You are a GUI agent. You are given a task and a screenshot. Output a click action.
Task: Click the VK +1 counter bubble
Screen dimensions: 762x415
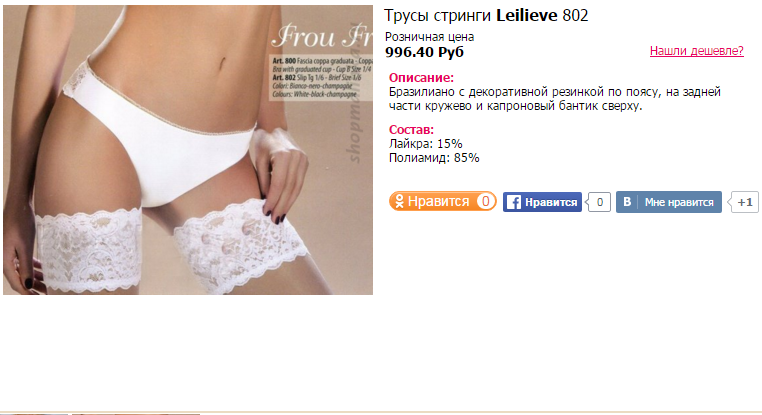coord(744,202)
